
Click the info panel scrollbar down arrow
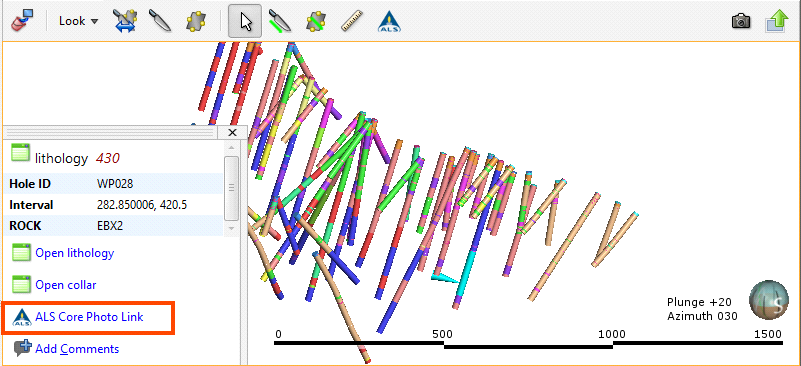[231, 228]
